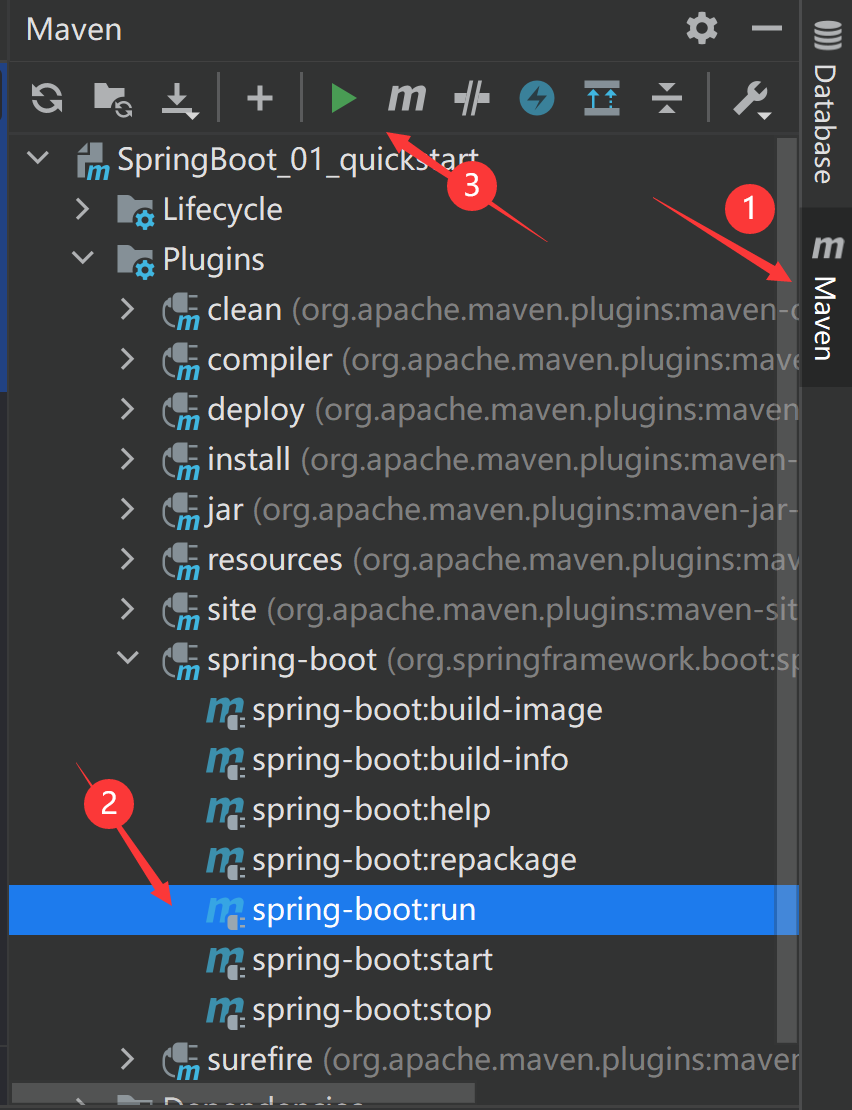Viewport: 852px width, 1110px height.
Task: Click the clean plugin icon
Action: click(181, 311)
